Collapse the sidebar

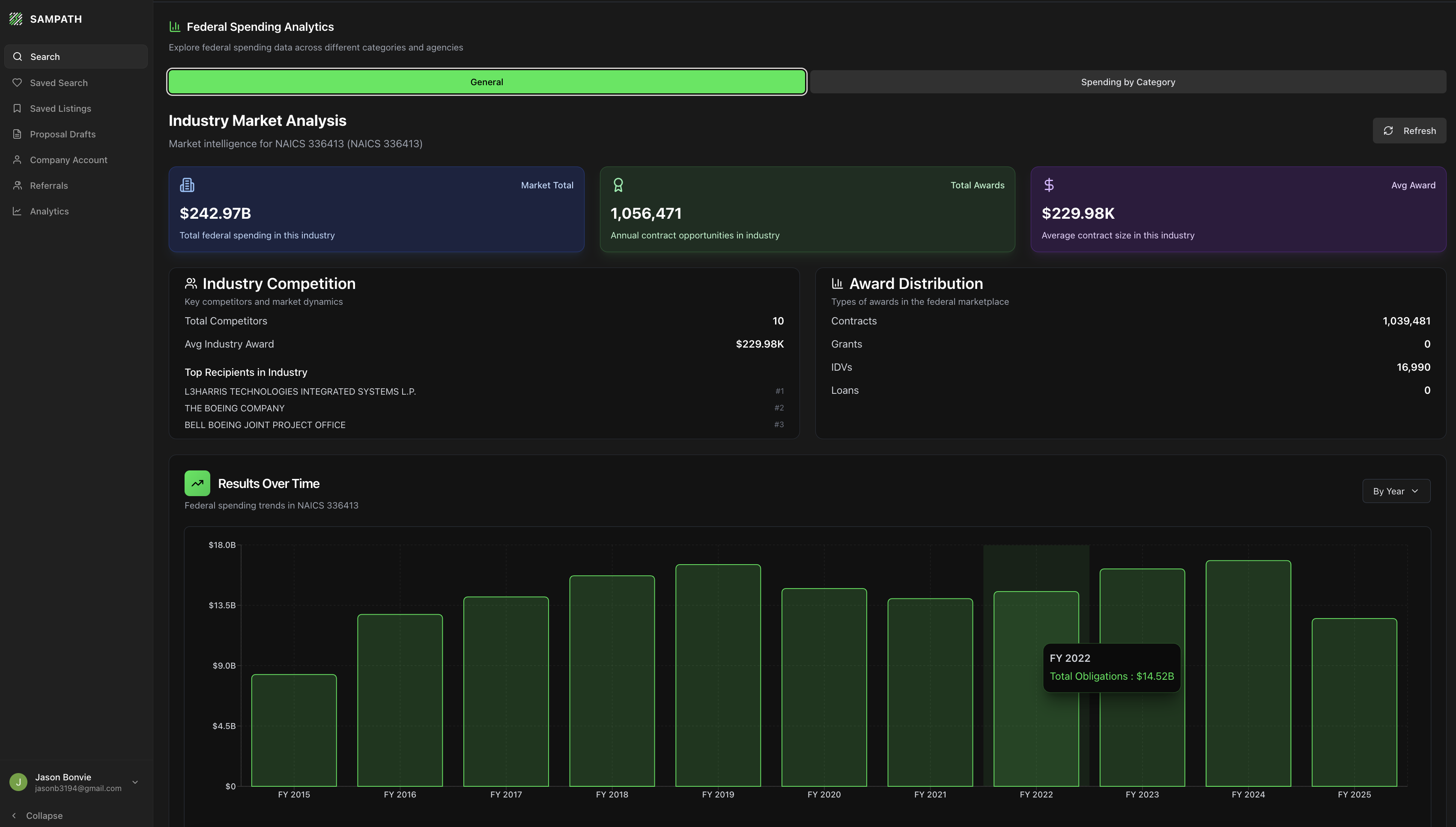point(38,815)
